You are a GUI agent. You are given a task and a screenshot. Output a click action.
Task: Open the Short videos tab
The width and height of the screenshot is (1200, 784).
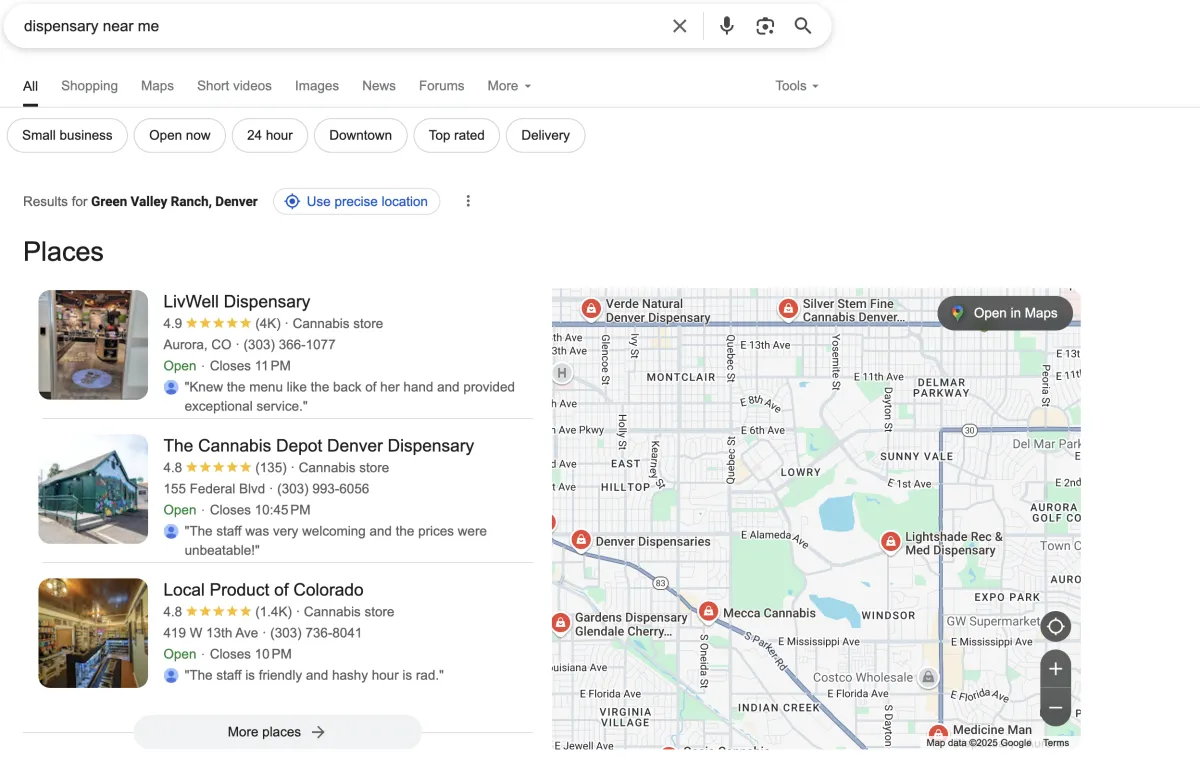point(234,86)
